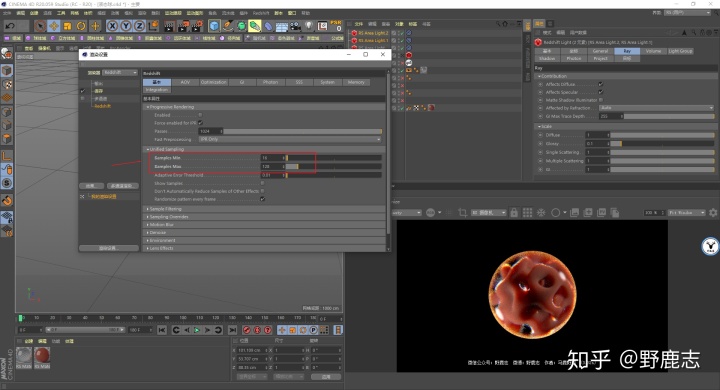The width and height of the screenshot is (720, 390).
Task: Open the Volume tab in light attributes
Action: [653, 51]
